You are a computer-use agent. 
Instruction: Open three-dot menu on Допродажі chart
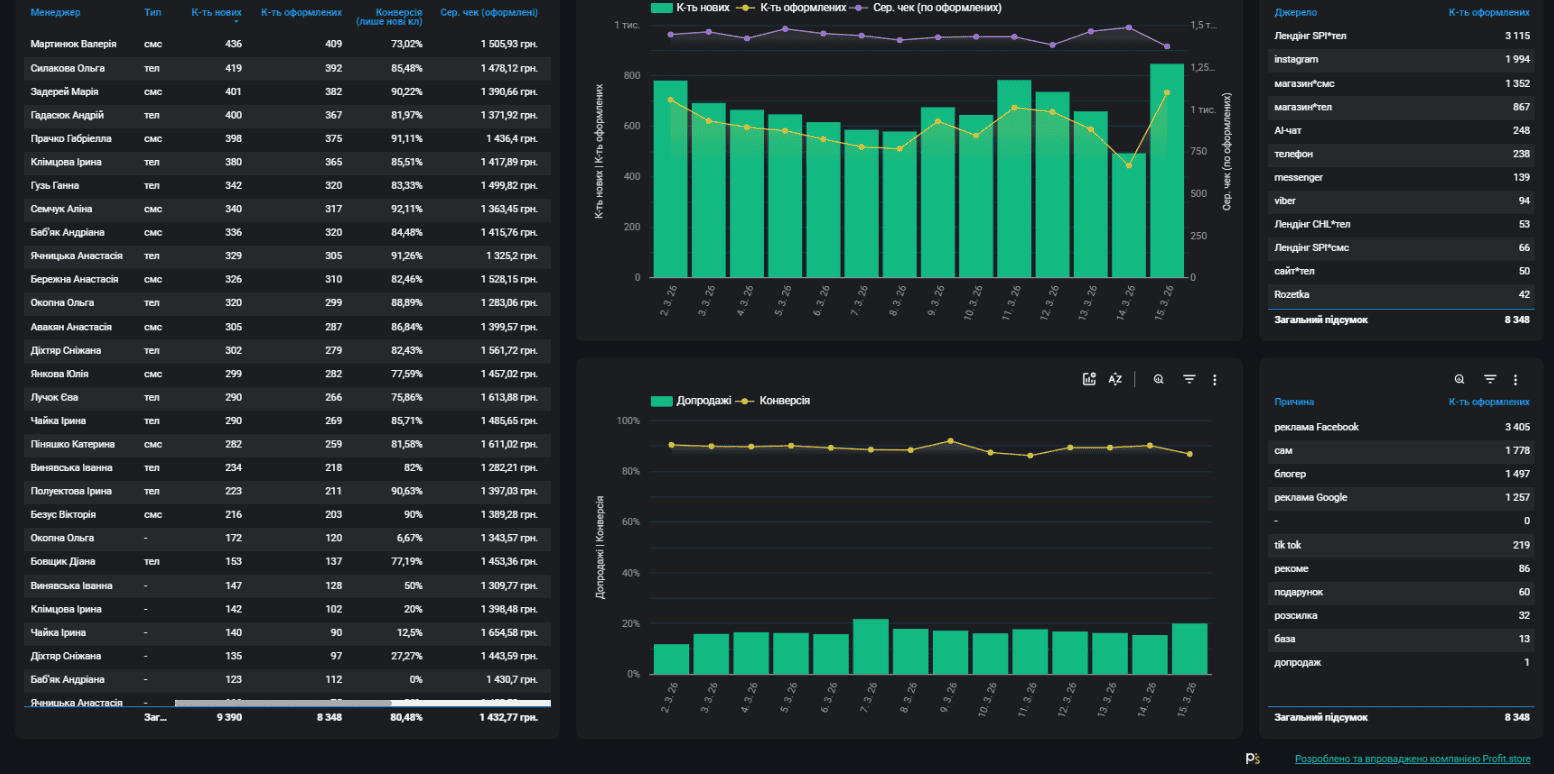[x=1215, y=379]
